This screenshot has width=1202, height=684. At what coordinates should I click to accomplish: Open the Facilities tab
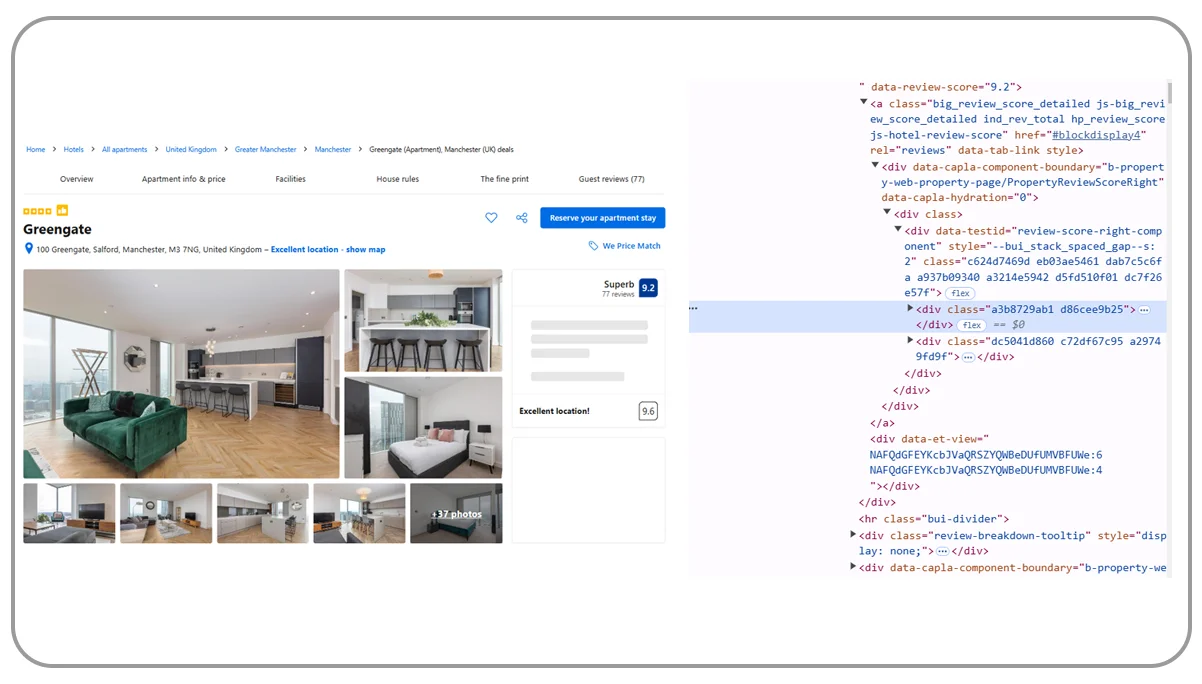tap(290, 179)
